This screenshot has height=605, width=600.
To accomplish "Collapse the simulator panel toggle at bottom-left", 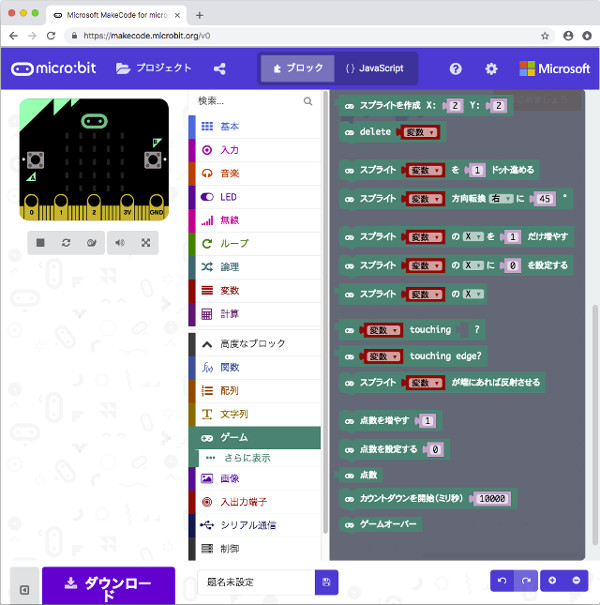I will (x=24, y=590).
